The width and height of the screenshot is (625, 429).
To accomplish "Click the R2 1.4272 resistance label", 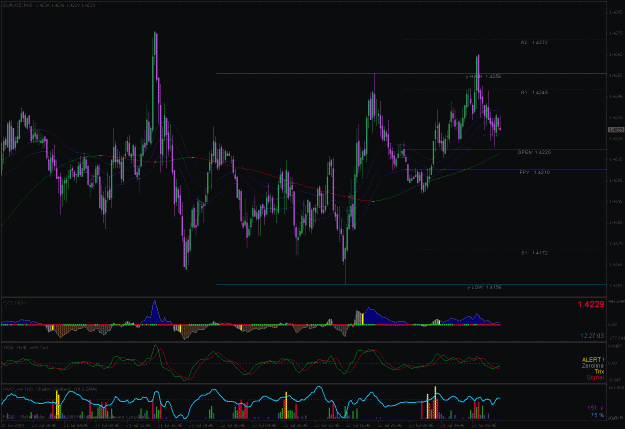I will (534, 42).
